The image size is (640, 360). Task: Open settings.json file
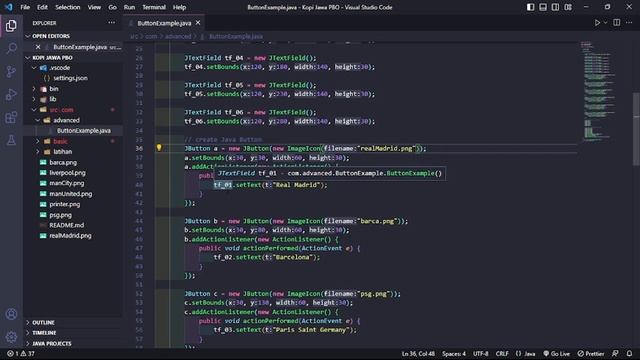click(70, 78)
